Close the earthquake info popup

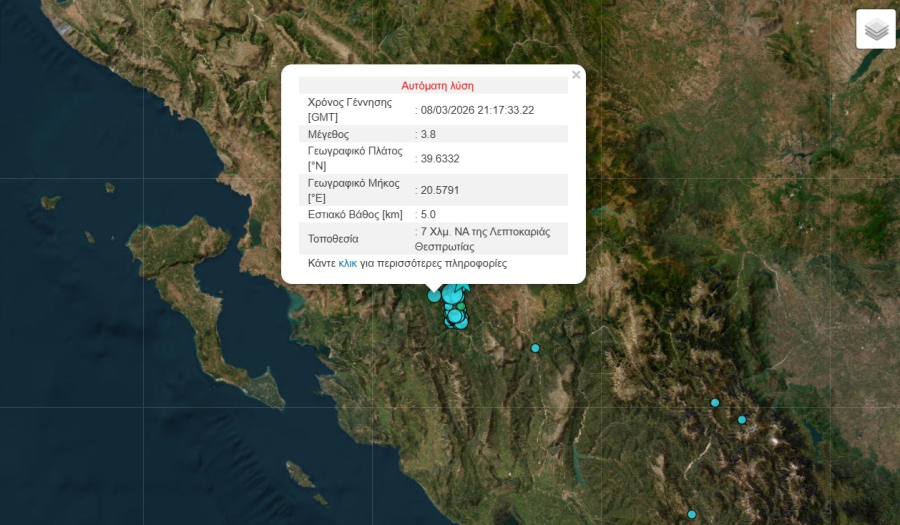(576, 74)
